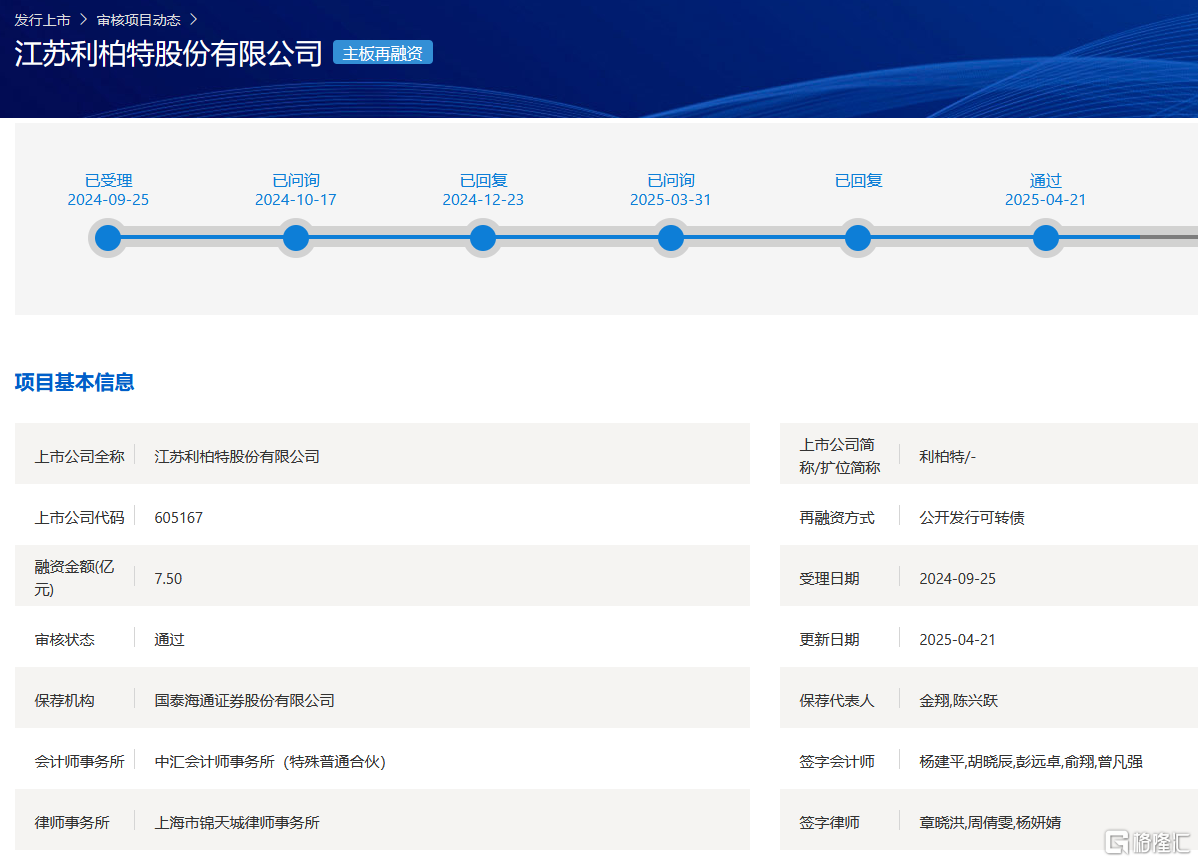Image resolution: width=1198 pixels, height=862 pixels.
Task: Click the date 2024-12-23 on the timeline
Action: [483, 199]
